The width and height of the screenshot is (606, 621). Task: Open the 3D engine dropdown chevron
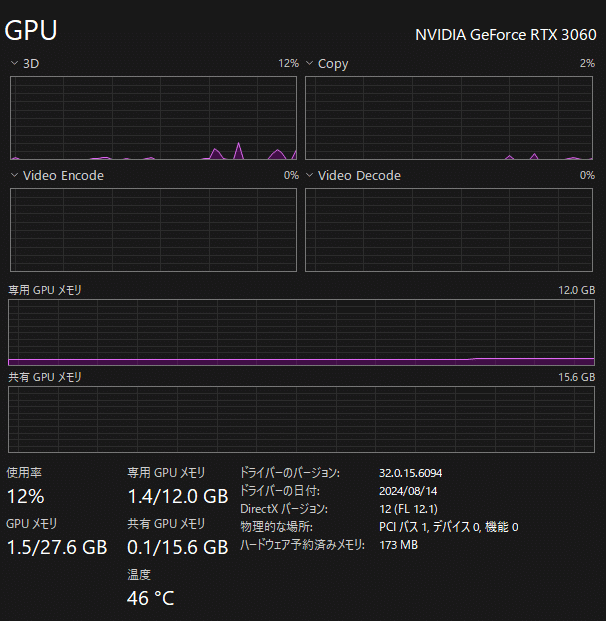[14, 64]
